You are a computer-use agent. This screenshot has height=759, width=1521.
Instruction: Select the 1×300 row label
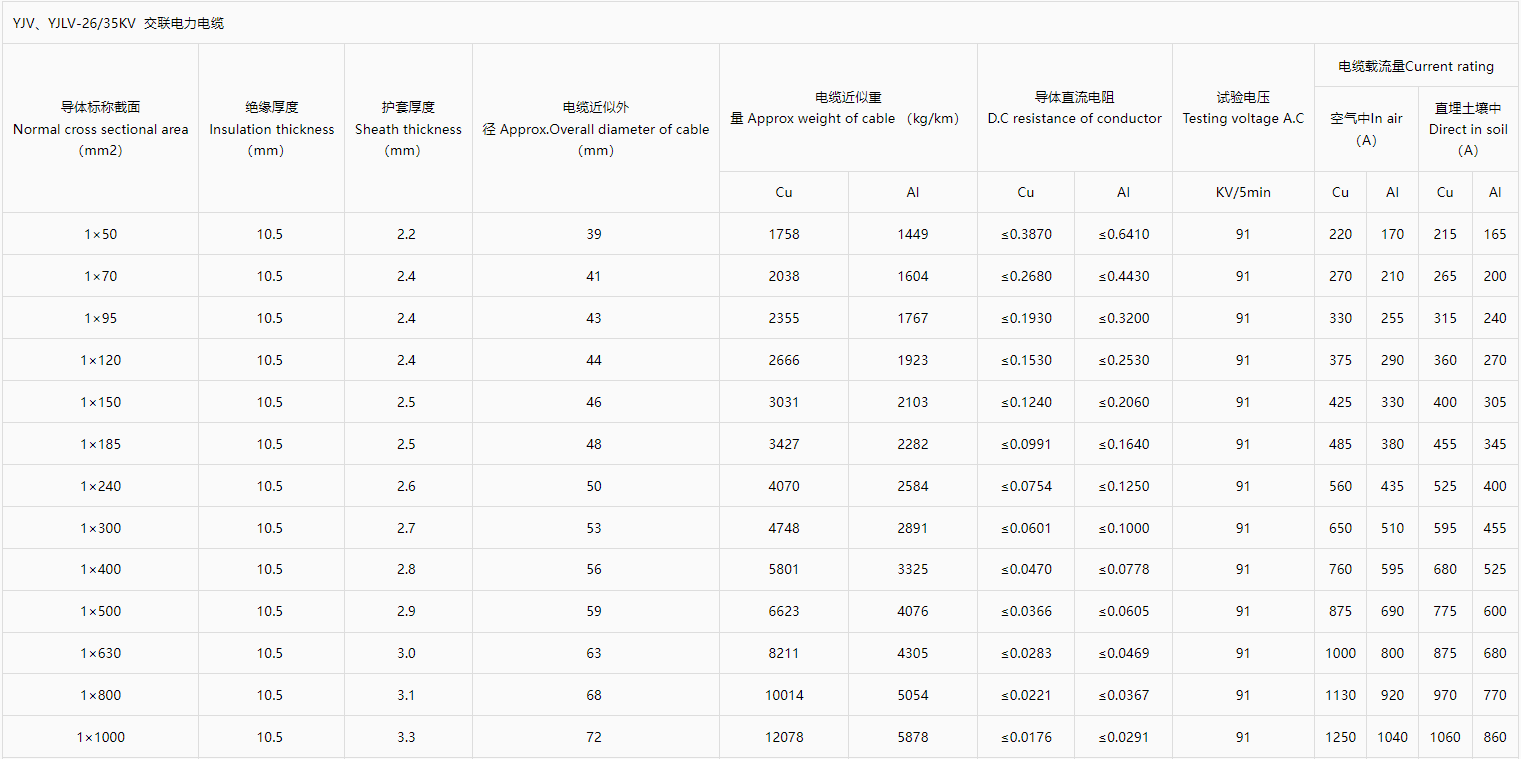[x=100, y=528]
